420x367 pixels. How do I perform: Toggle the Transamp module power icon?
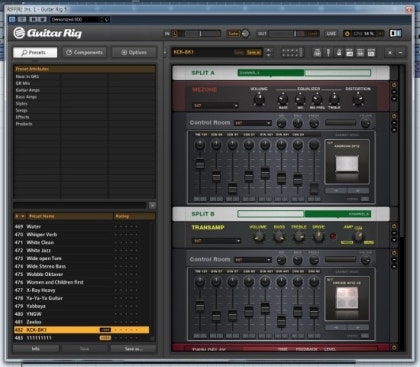click(394, 226)
